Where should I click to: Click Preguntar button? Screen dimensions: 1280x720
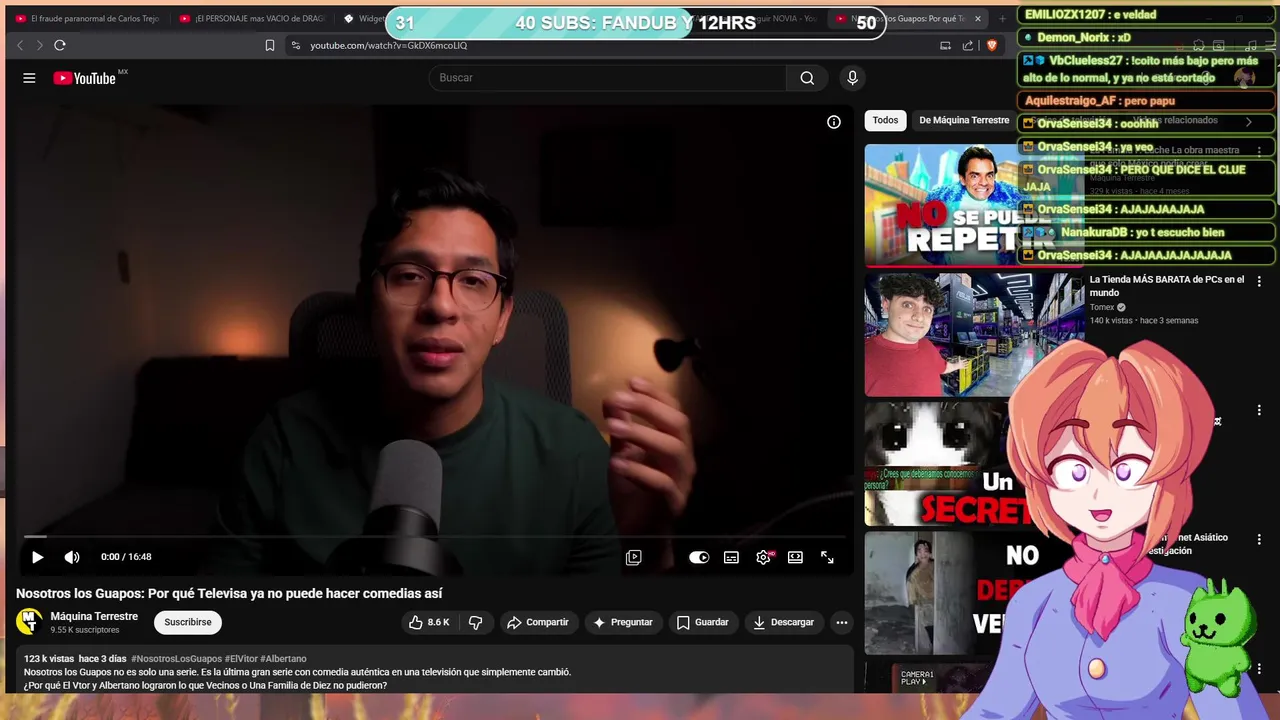[623, 622]
